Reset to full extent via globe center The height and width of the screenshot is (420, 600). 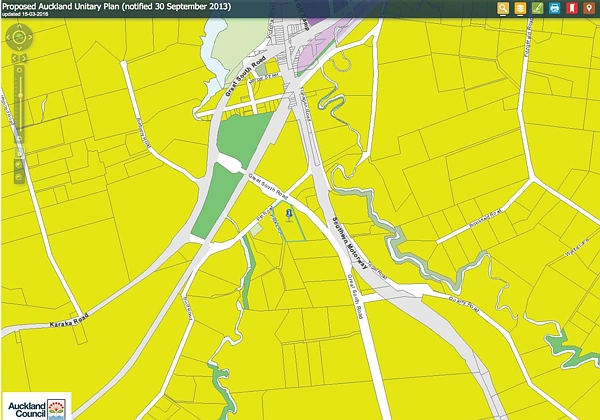point(19,40)
